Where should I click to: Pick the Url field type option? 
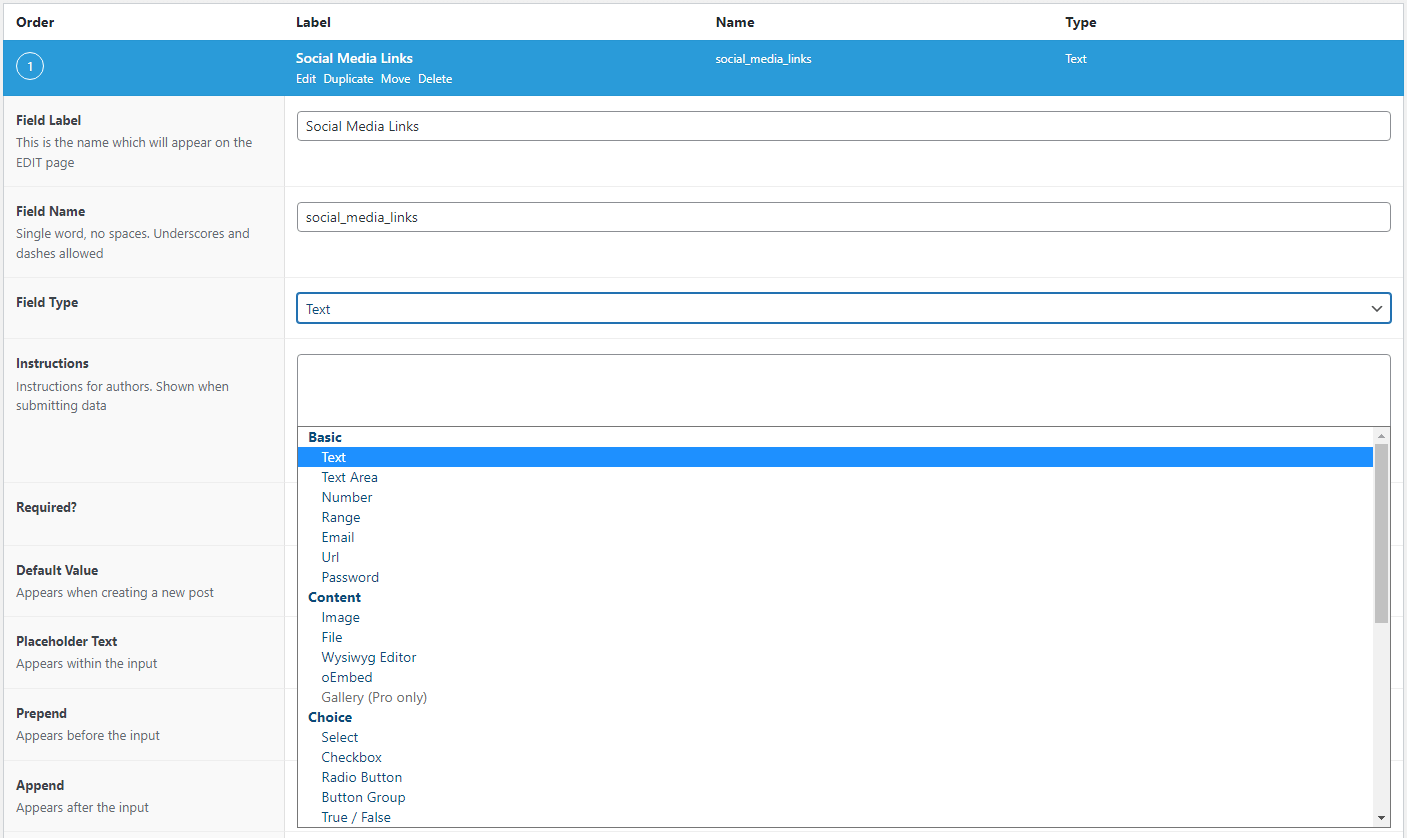coord(330,557)
